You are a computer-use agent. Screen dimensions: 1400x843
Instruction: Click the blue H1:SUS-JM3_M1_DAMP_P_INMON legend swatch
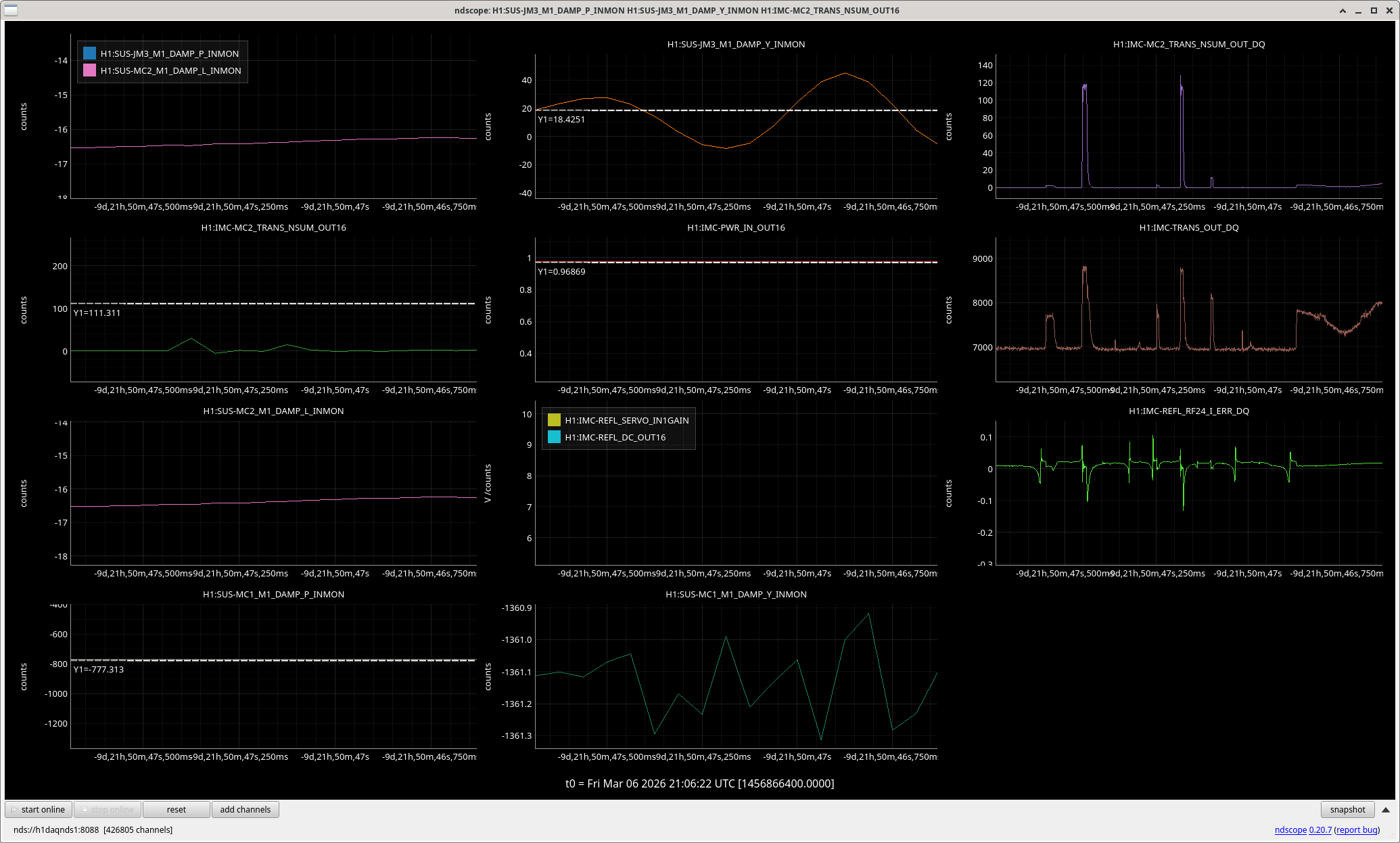tap(89, 53)
